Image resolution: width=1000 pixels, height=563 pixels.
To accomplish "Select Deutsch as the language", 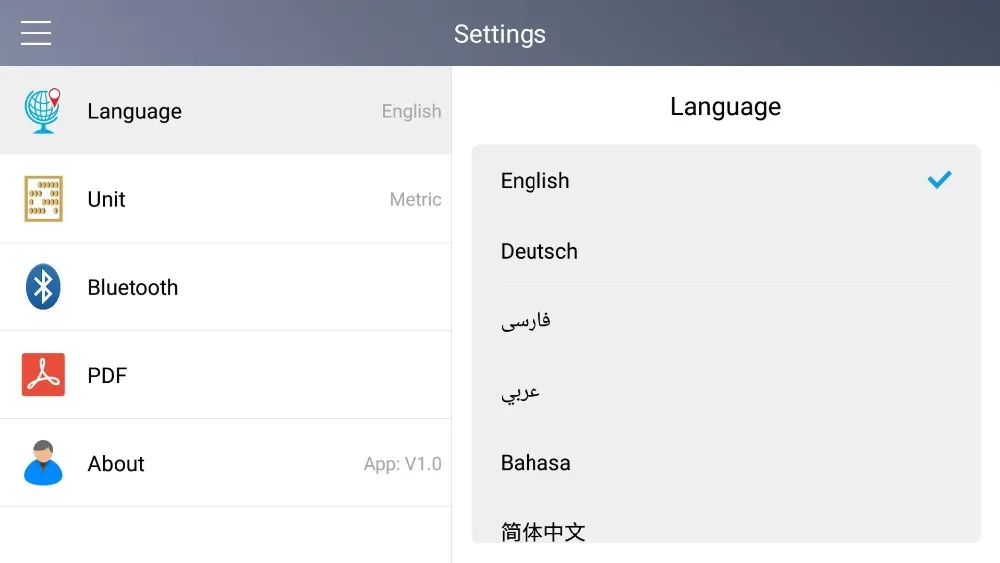I will 539,251.
